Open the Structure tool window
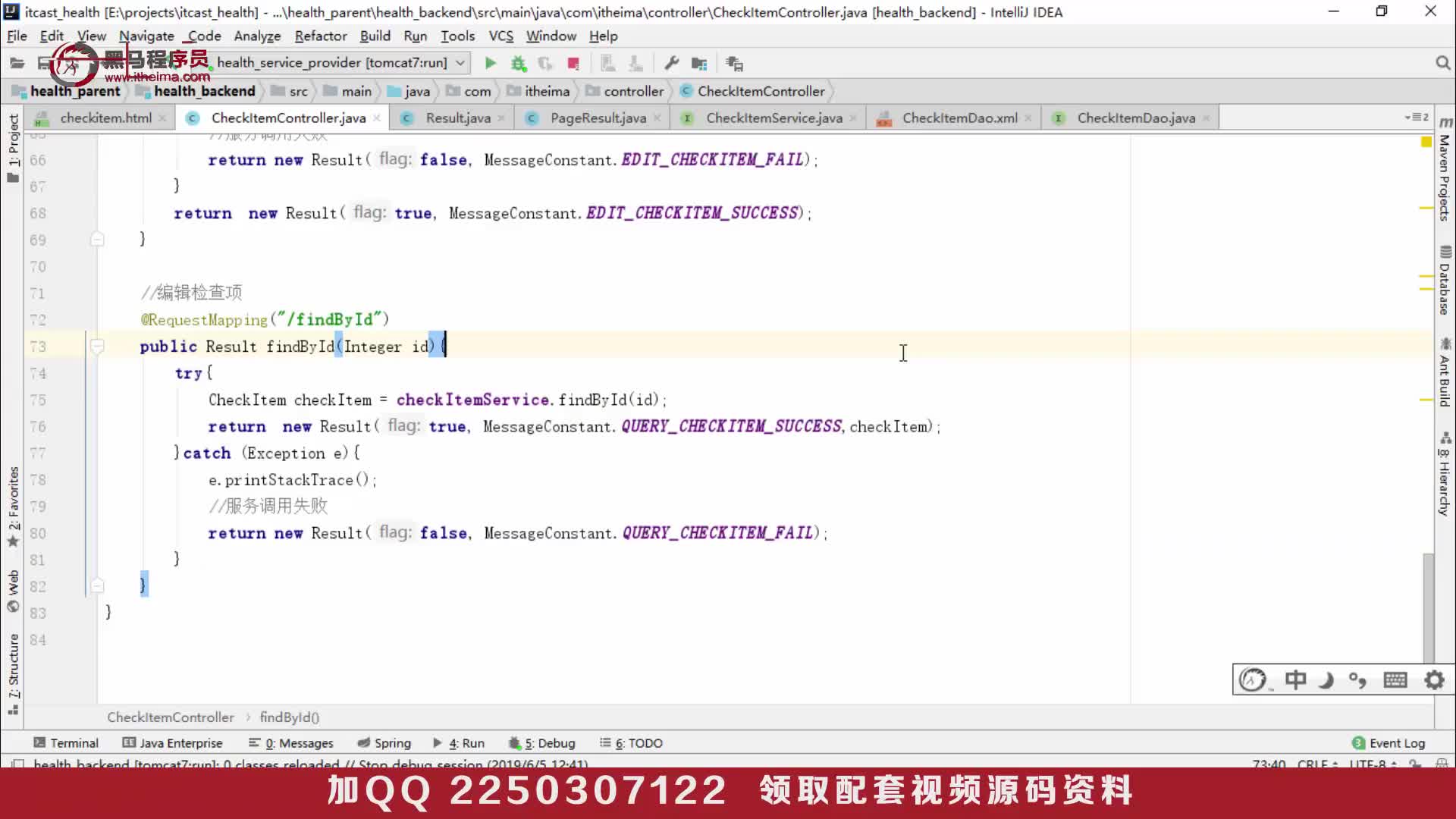The image size is (1456, 819). (x=13, y=673)
